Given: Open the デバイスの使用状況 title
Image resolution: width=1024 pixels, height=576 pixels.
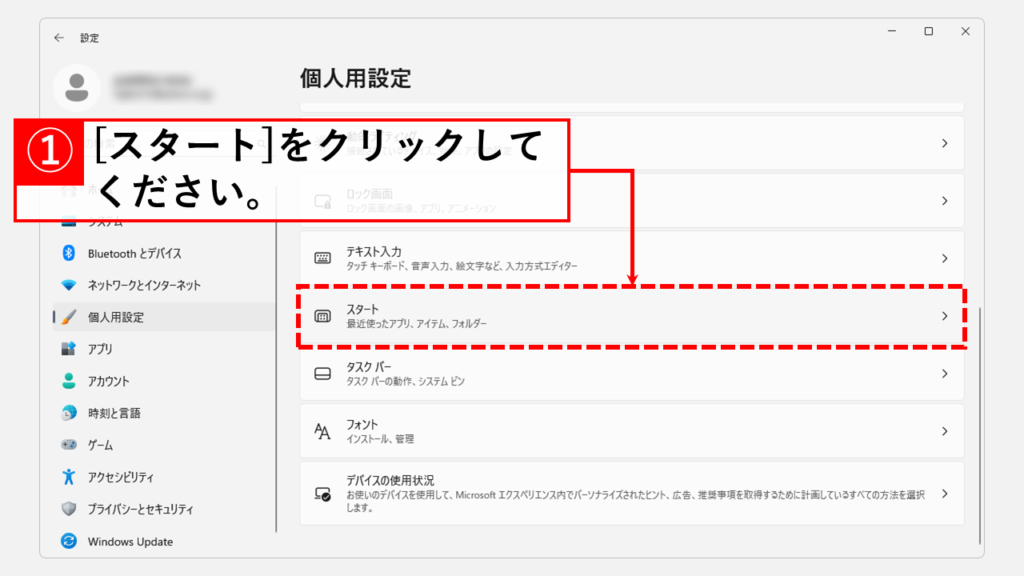Looking at the screenshot, I should 390,480.
